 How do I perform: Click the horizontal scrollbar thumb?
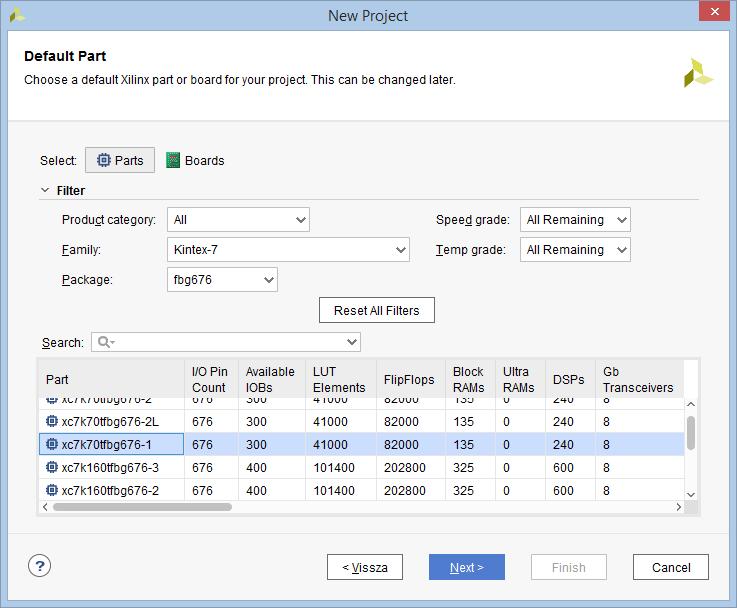pos(142,507)
